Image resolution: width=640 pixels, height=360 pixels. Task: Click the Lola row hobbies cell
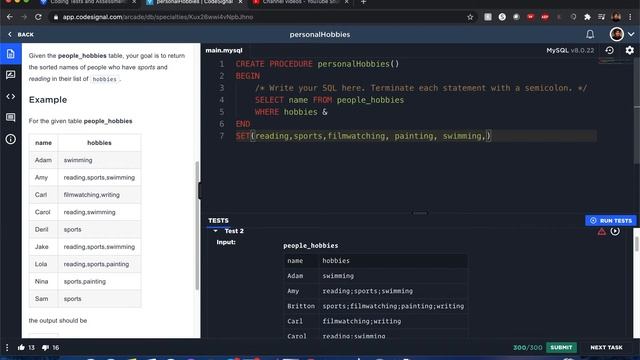(99, 264)
